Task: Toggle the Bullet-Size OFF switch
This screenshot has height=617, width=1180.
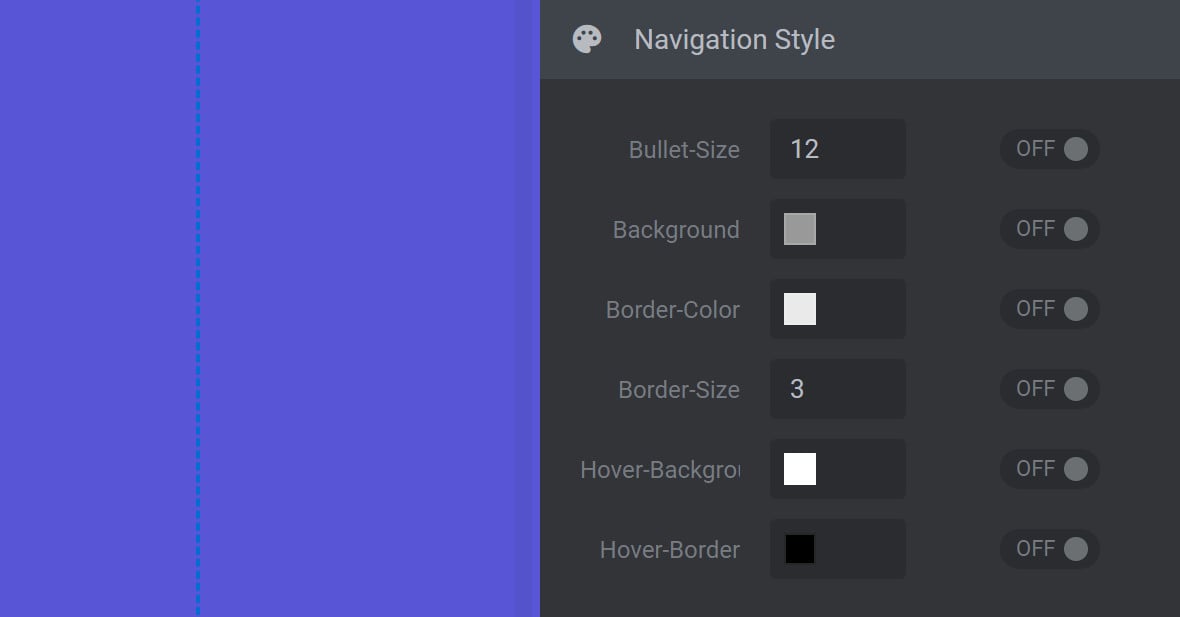Action: [x=1050, y=149]
